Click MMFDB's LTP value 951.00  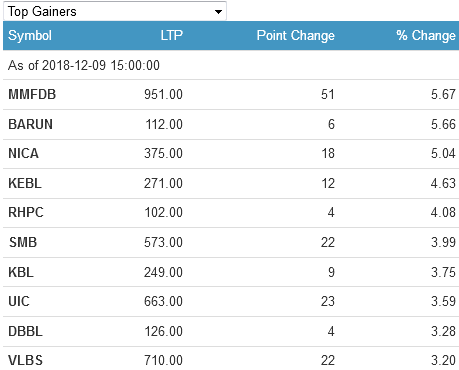163,94
